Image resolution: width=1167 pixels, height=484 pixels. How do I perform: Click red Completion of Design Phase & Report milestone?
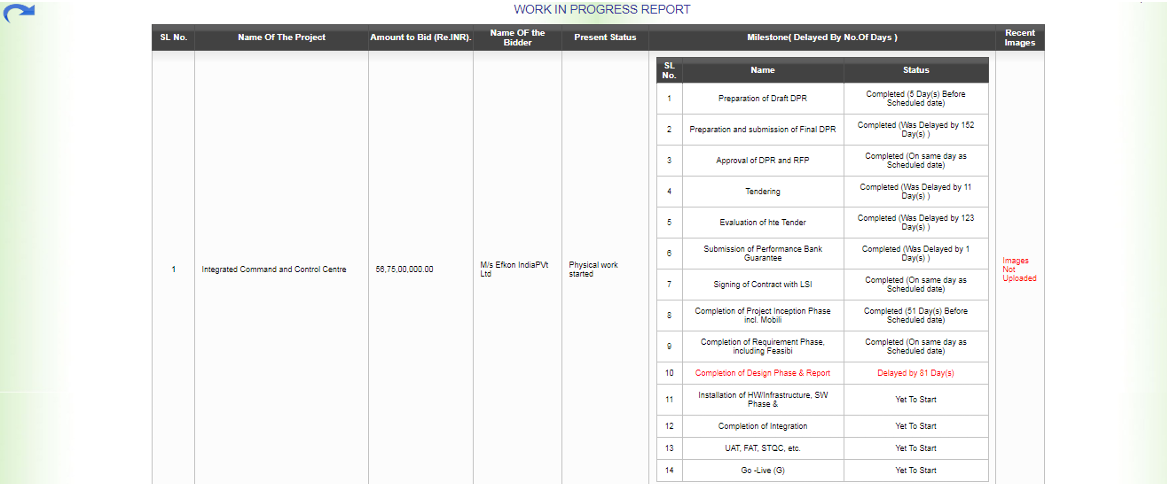pyautogui.click(x=762, y=373)
